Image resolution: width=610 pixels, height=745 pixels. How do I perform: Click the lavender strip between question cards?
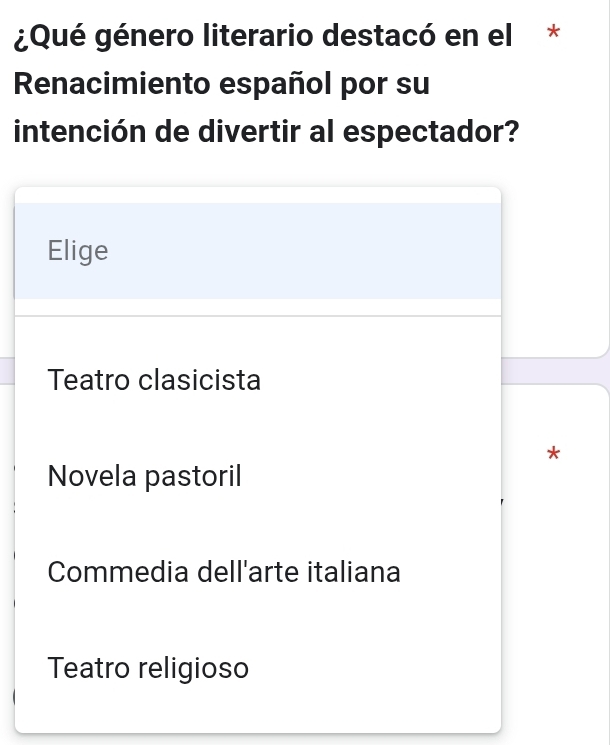tap(555, 370)
